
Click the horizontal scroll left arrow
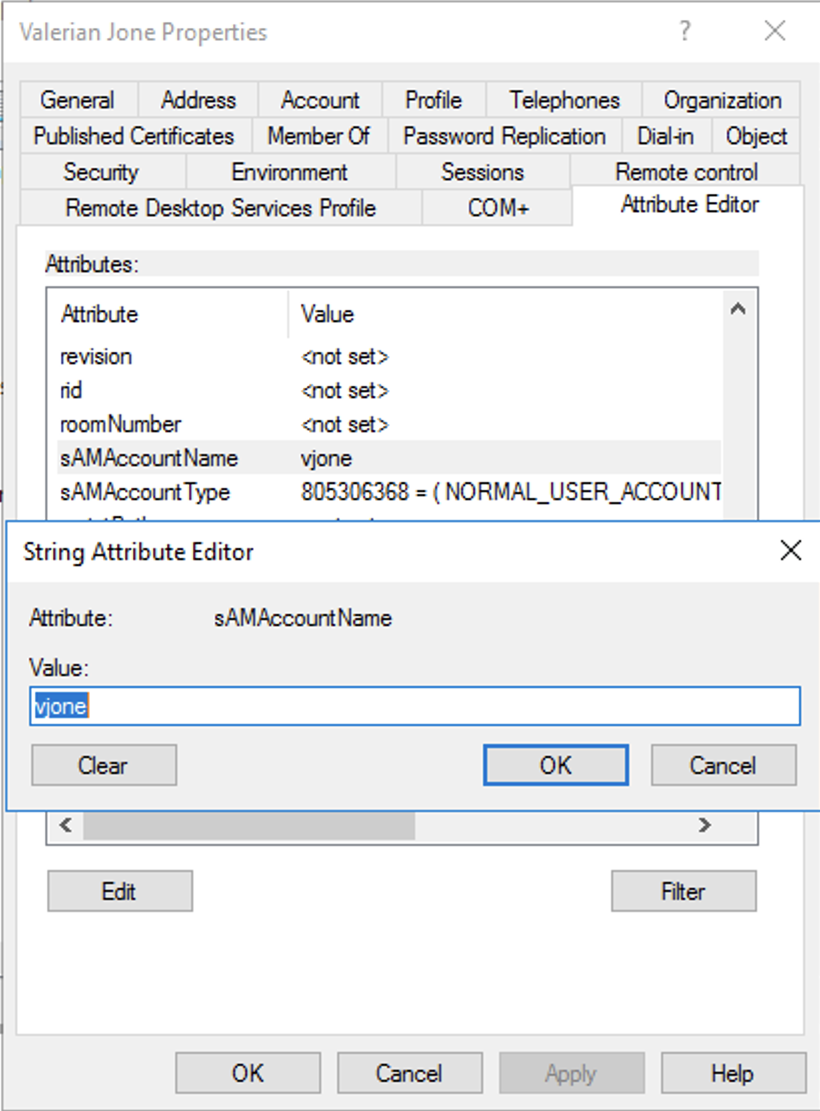pyautogui.click(x=66, y=825)
